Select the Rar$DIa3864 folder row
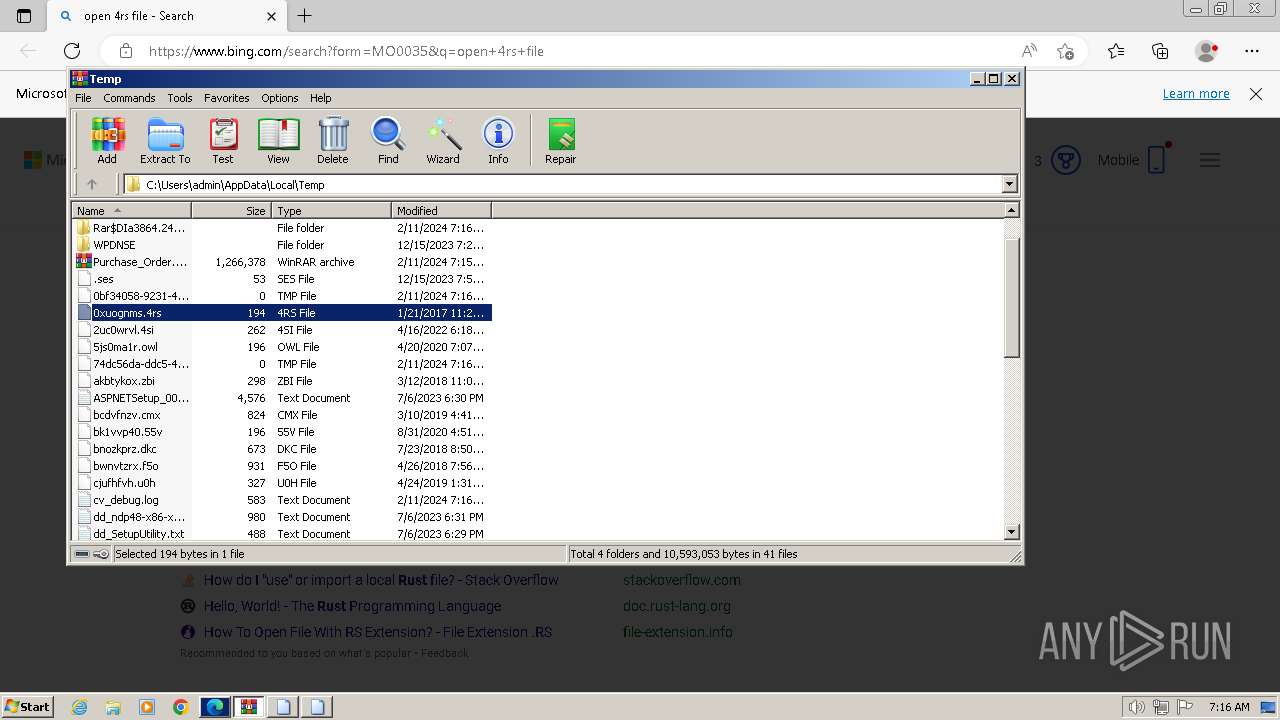The height and width of the screenshot is (720, 1280). click(280, 228)
